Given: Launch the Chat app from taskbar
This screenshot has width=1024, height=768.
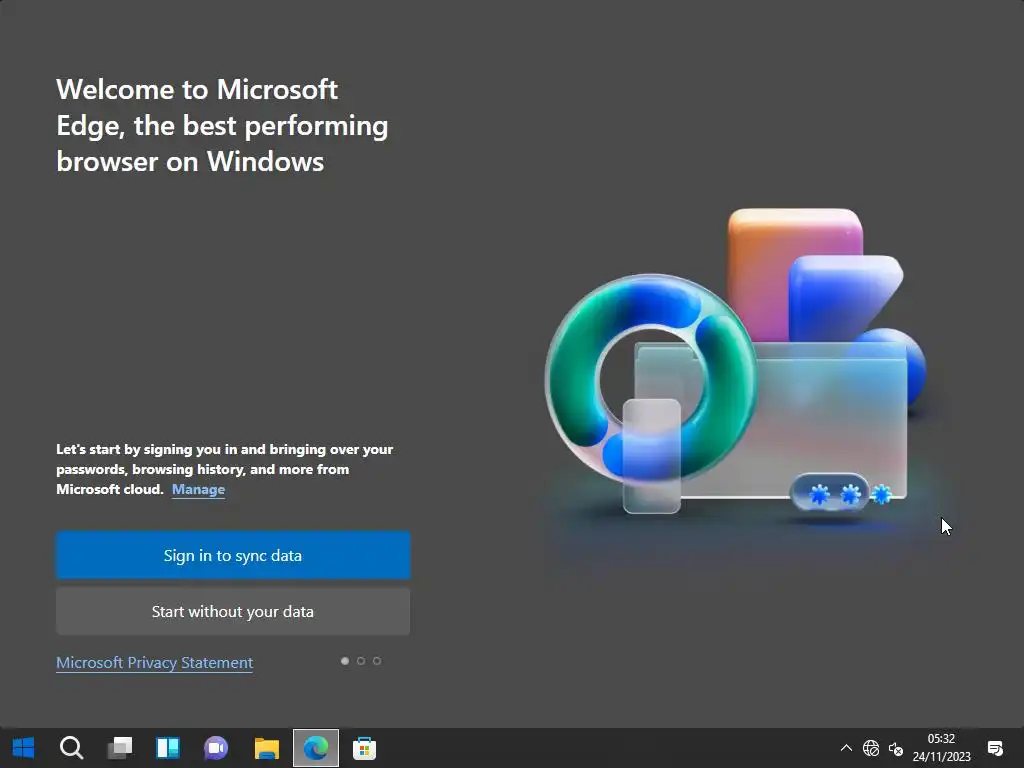Looking at the screenshot, I should tap(216, 748).
